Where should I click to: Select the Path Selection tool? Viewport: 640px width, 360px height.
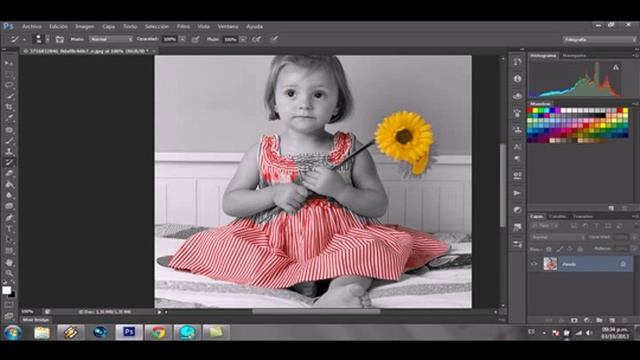tap(9, 240)
